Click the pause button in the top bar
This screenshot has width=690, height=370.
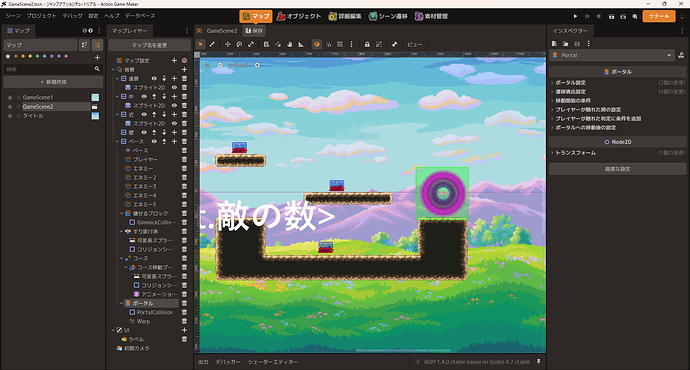pos(587,16)
